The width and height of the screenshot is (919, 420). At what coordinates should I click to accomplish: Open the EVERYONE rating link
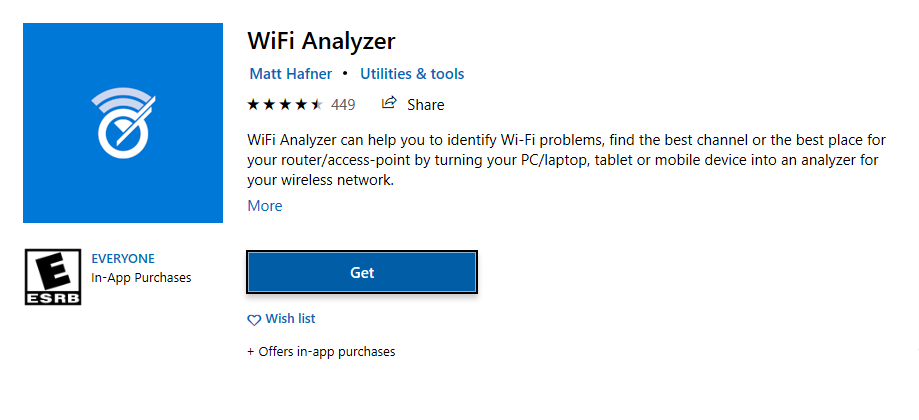[x=123, y=258]
